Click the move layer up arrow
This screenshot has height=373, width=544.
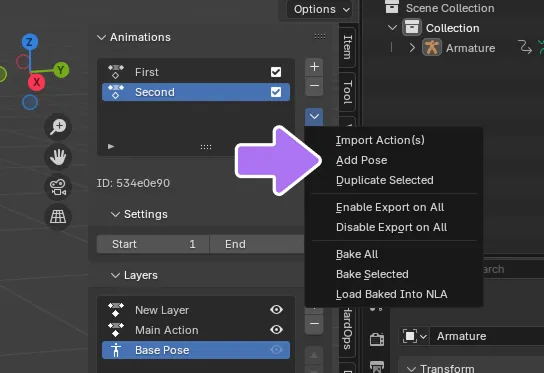pos(314,355)
